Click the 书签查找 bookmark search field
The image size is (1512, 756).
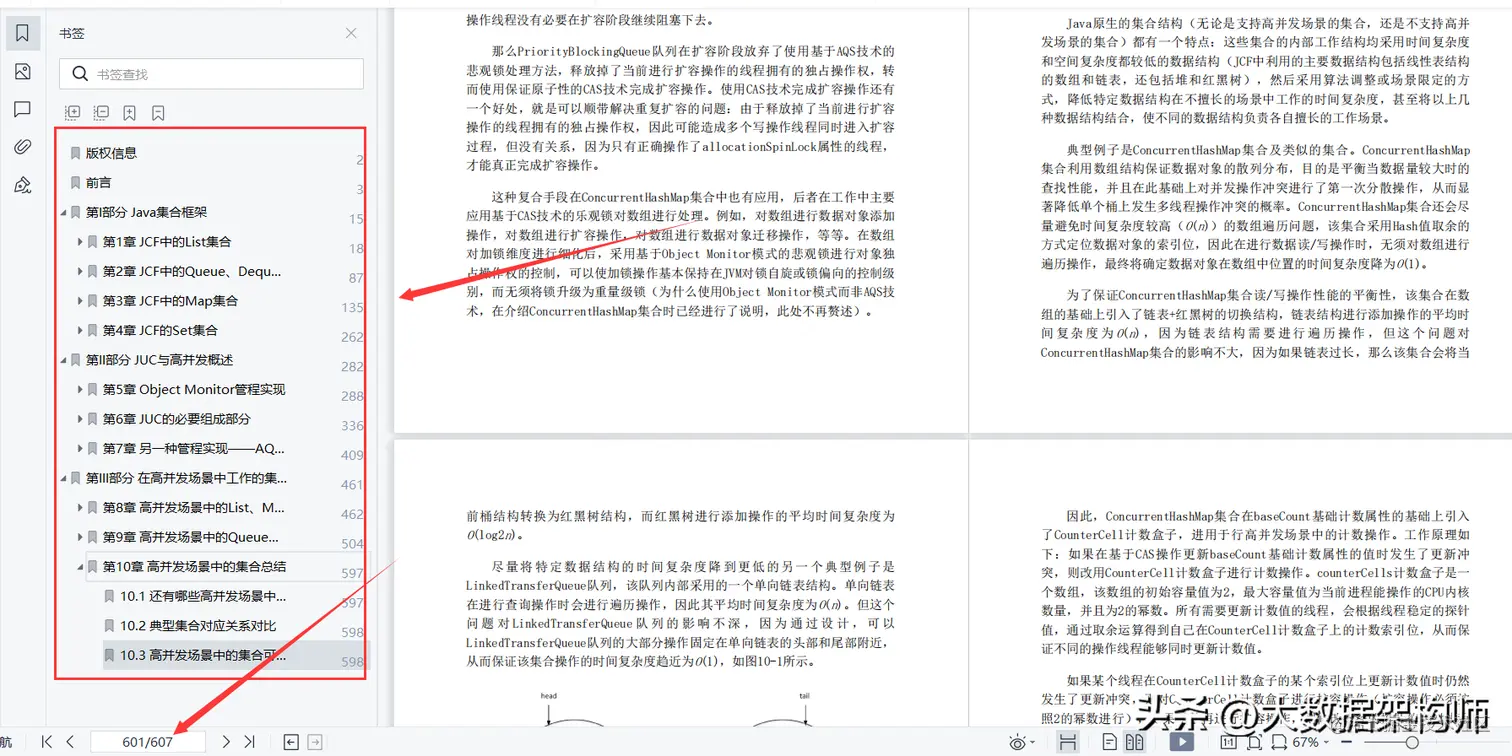[211, 74]
